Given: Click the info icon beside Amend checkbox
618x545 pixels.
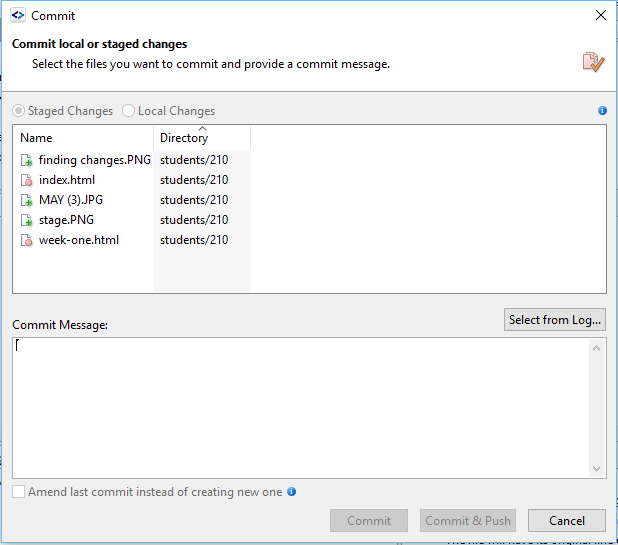Looking at the screenshot, I should coord(292,492).
